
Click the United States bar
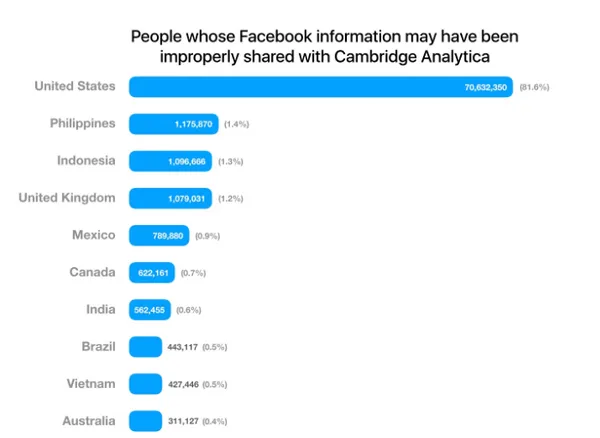coord(320,87)
